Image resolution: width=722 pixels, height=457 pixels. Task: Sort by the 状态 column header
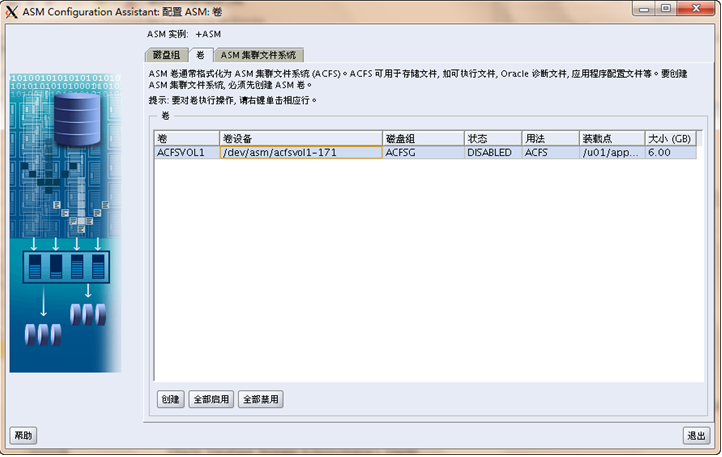click(493, 139)
